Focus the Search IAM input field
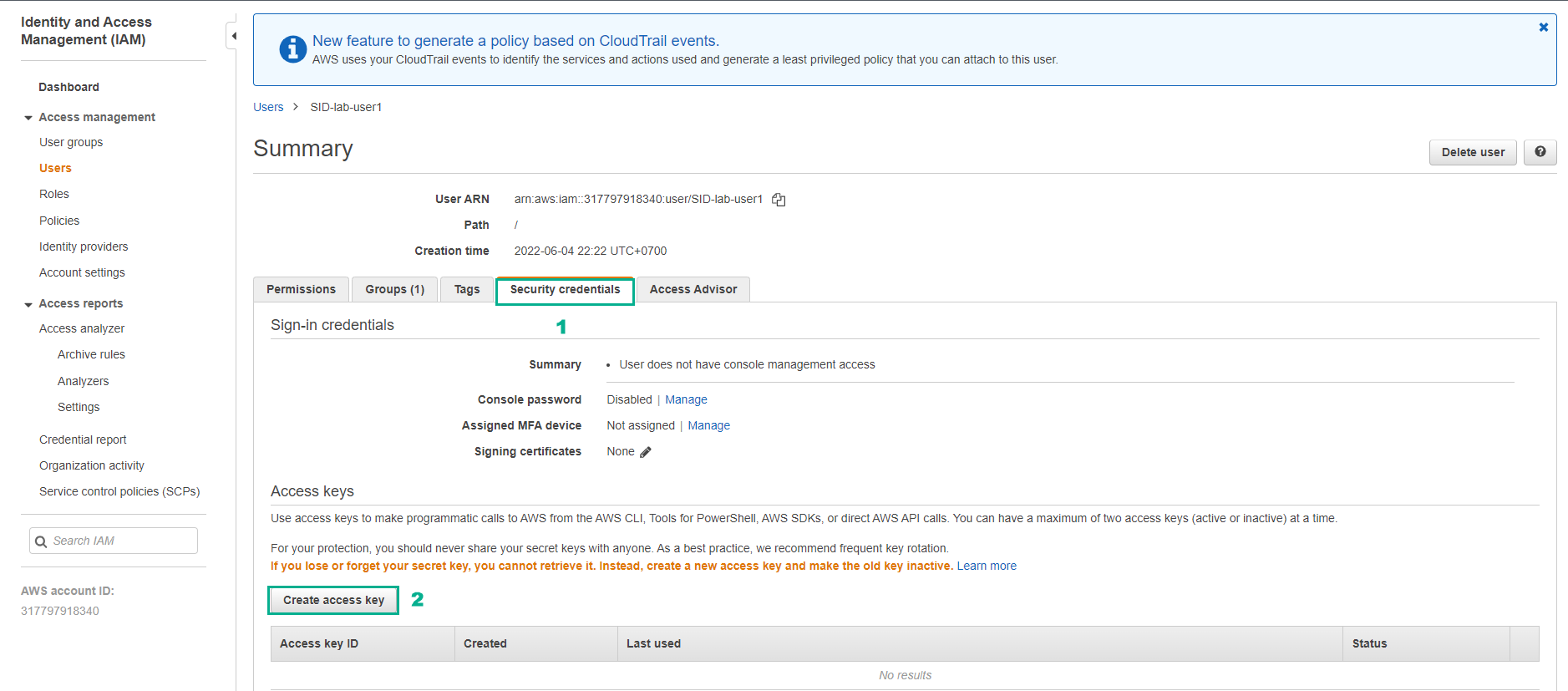1568x691 pixels. point(114,541)
